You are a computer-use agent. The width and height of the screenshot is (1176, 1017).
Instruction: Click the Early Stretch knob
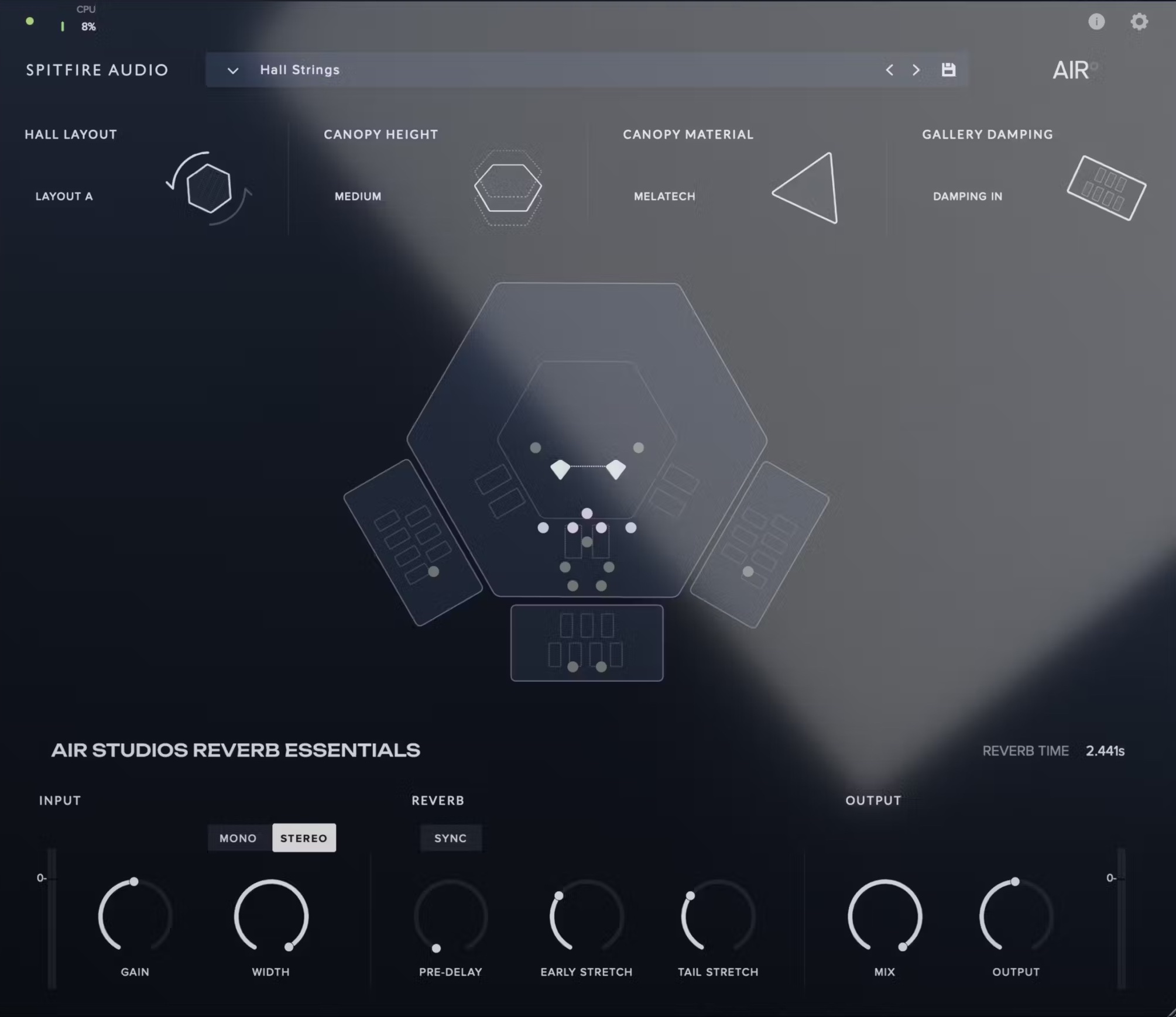coord(587,916)
